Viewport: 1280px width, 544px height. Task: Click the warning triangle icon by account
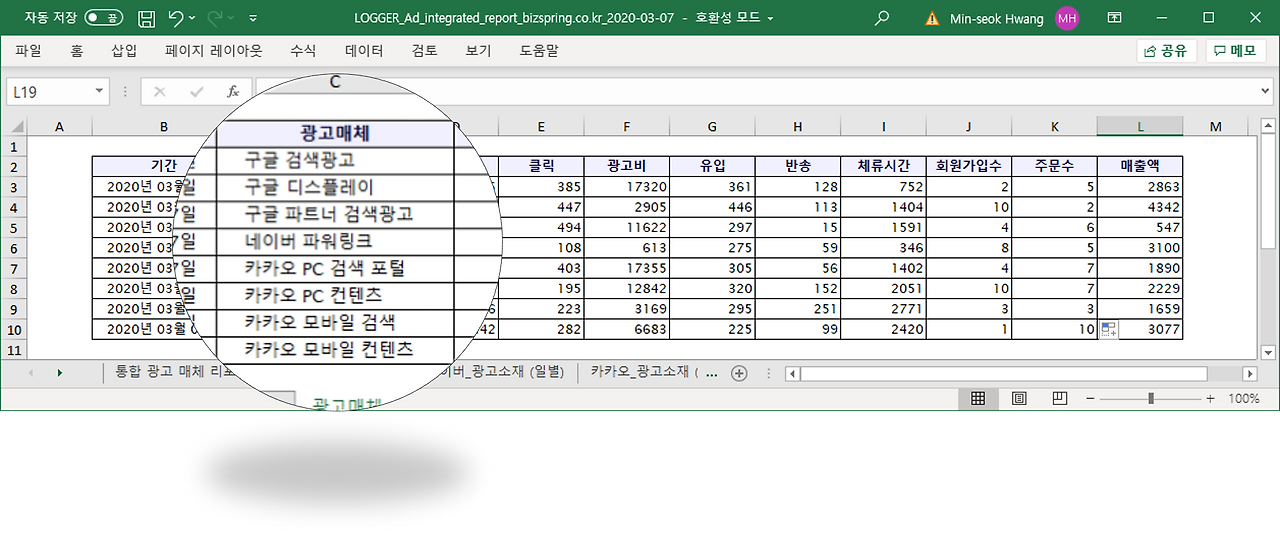932,18
